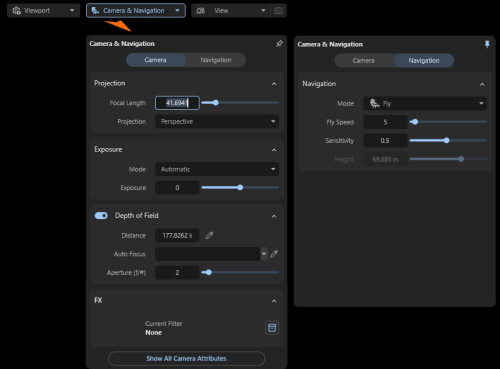Collapse the Navigation section in right panel
Screen dimensions: 500x369
(482, 84)
